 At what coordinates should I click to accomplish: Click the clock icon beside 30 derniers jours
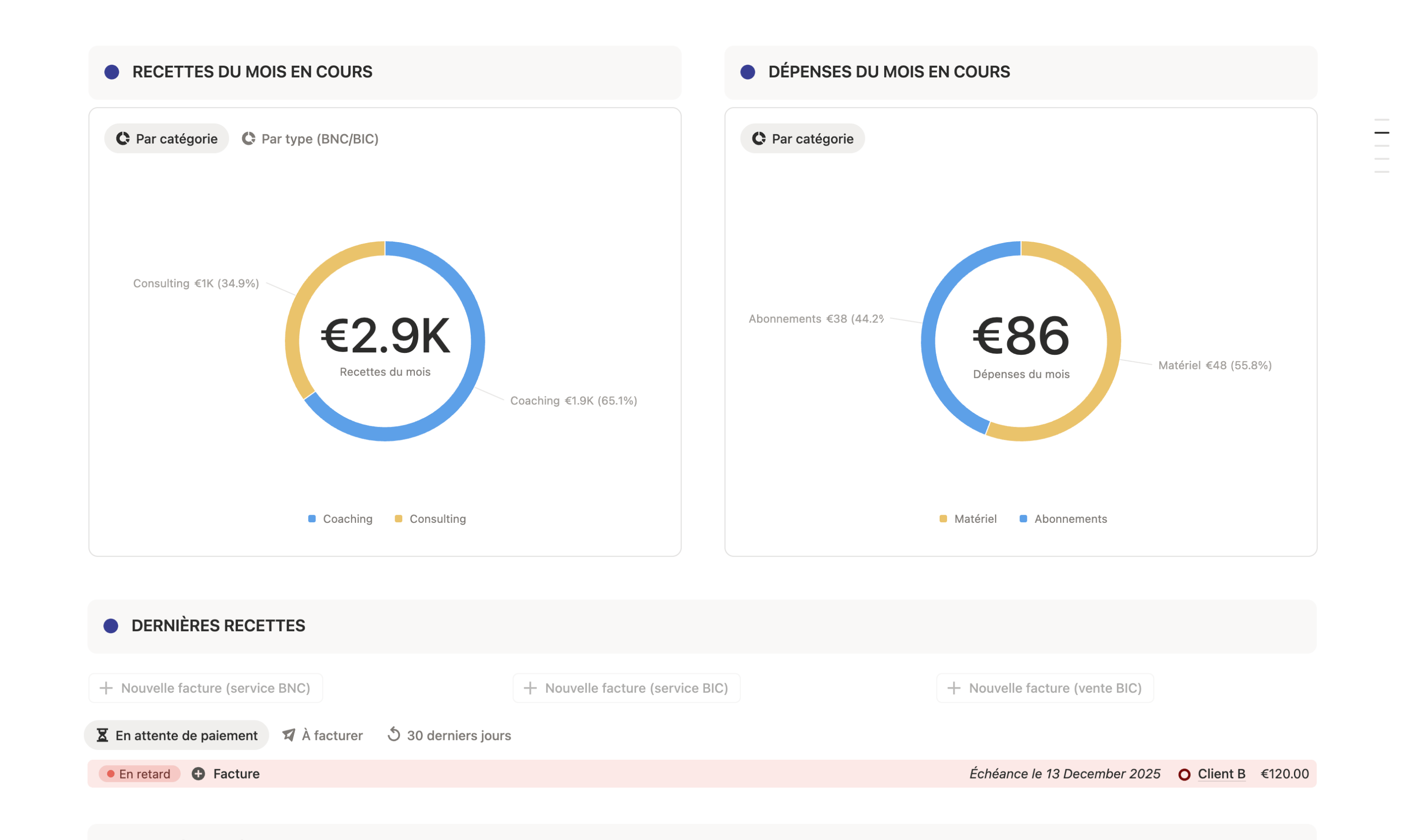[x=394, y=735]
